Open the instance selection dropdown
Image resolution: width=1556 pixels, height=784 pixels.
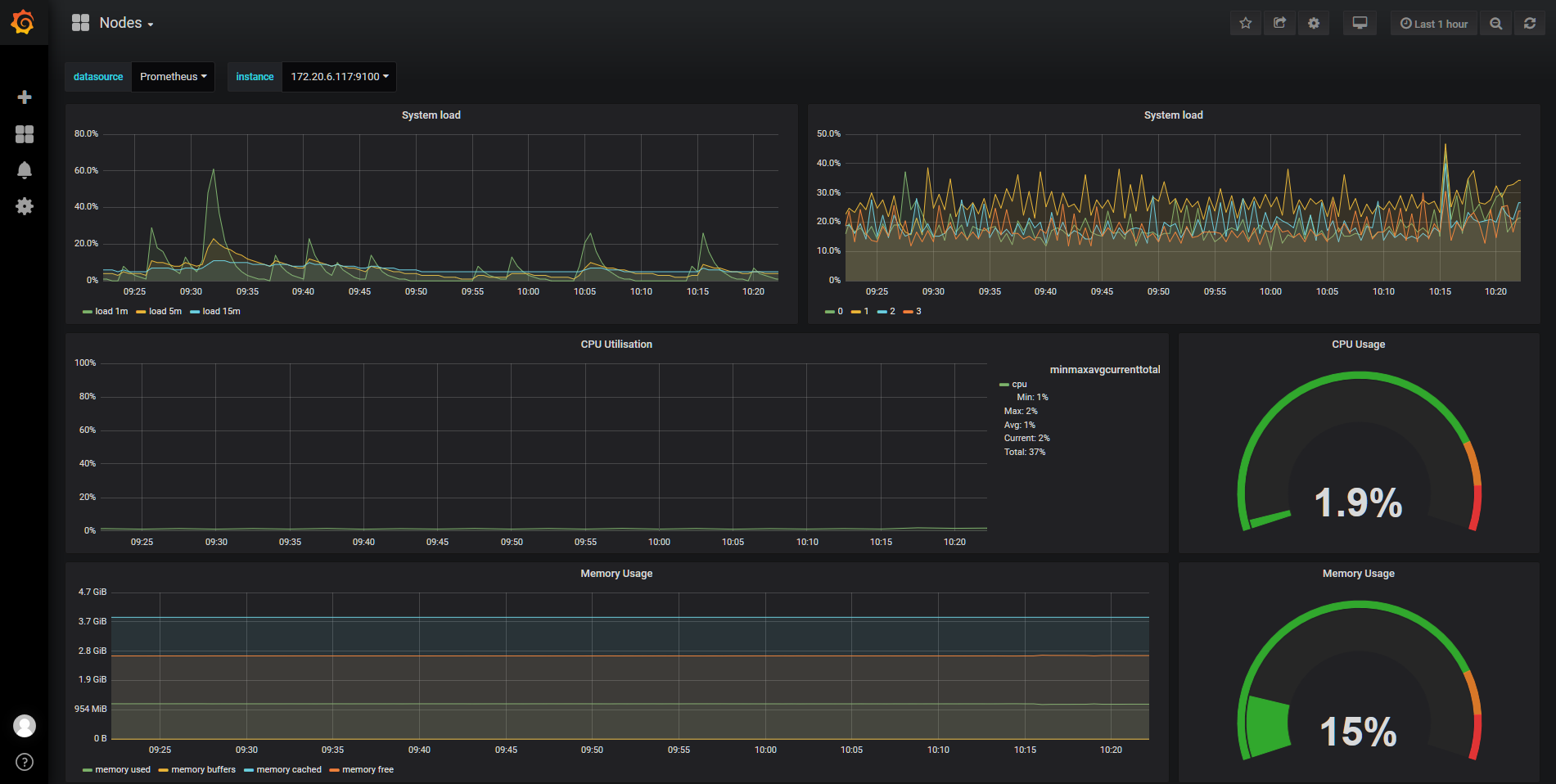point(338,76)
